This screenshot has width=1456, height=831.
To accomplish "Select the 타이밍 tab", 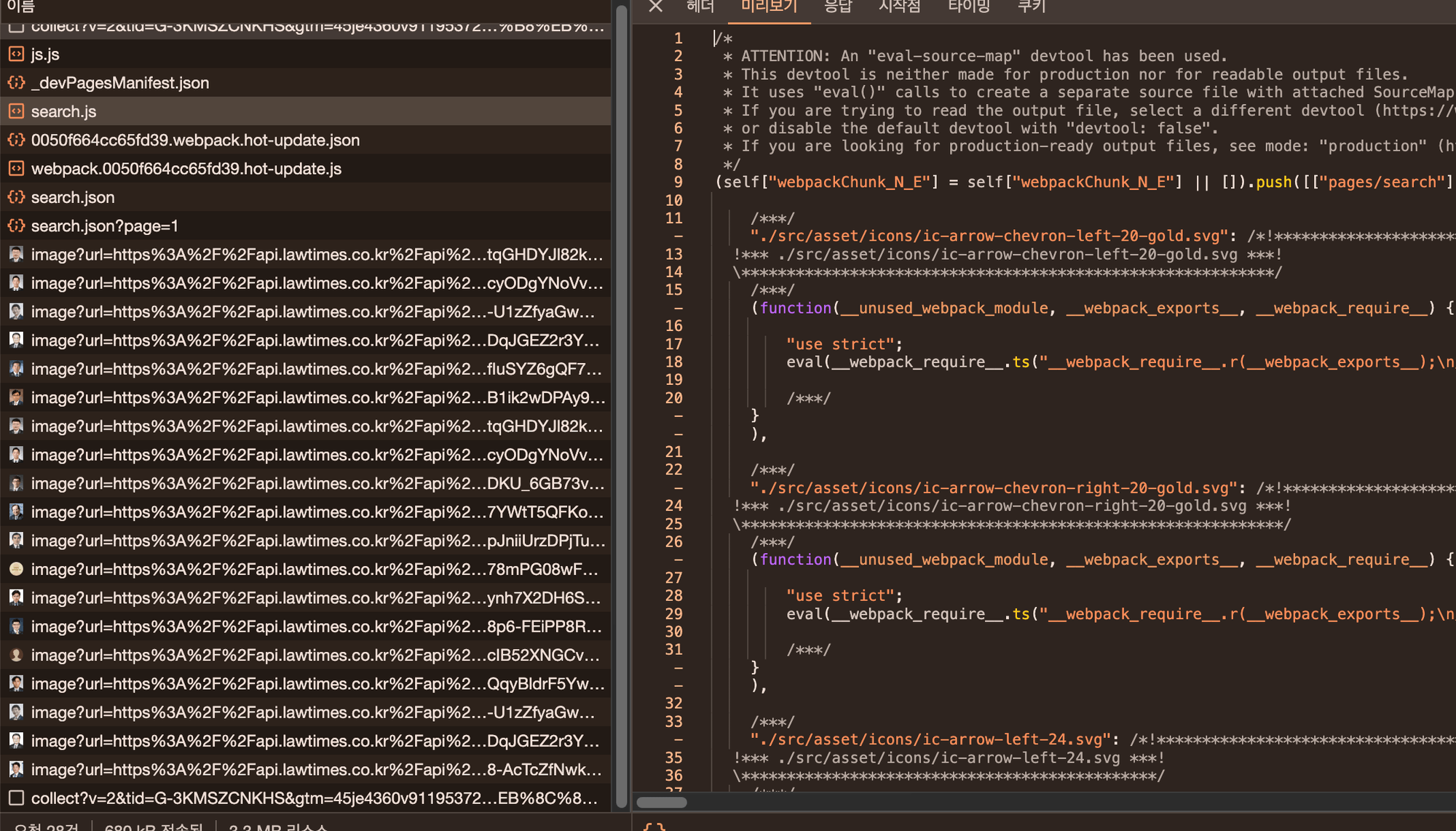I will (x=968, y=7).
